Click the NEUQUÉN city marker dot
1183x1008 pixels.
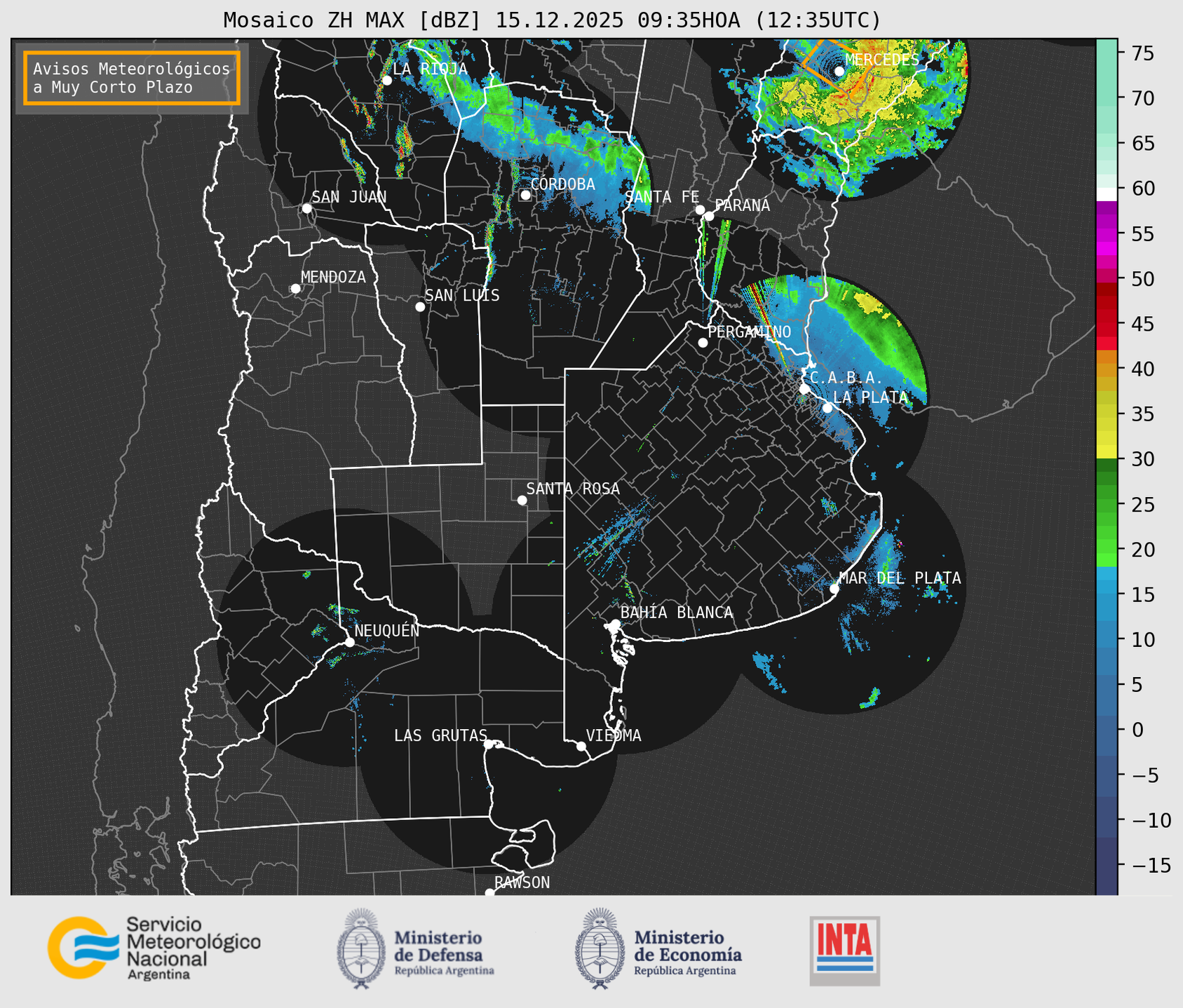click(x=349, y=642)
